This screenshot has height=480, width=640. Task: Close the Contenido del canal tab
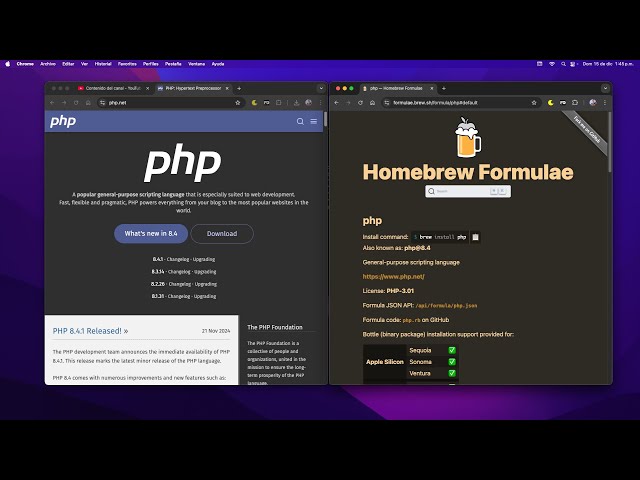pos(147,88)
